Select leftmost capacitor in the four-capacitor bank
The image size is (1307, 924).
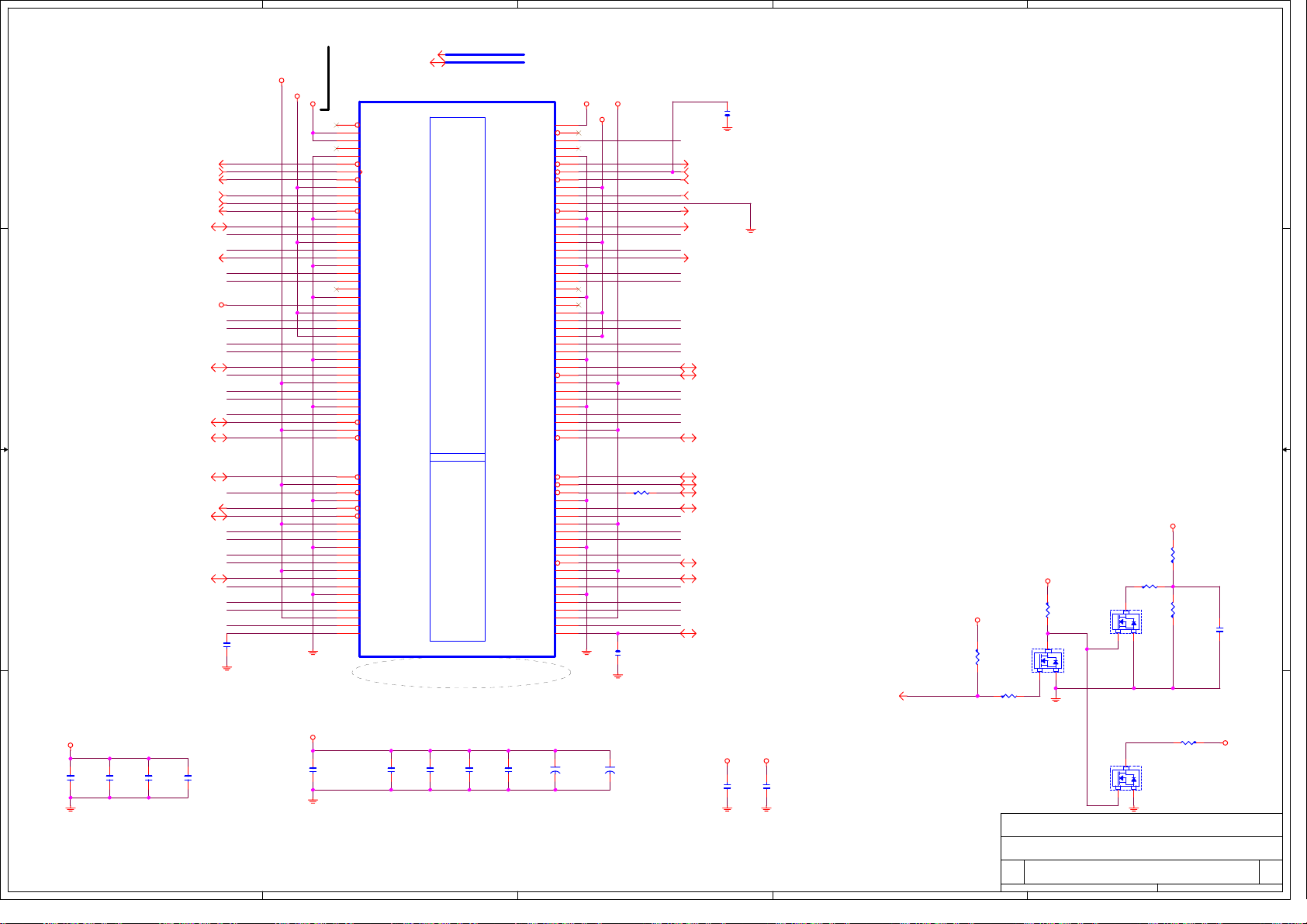(x=71, y=776)
